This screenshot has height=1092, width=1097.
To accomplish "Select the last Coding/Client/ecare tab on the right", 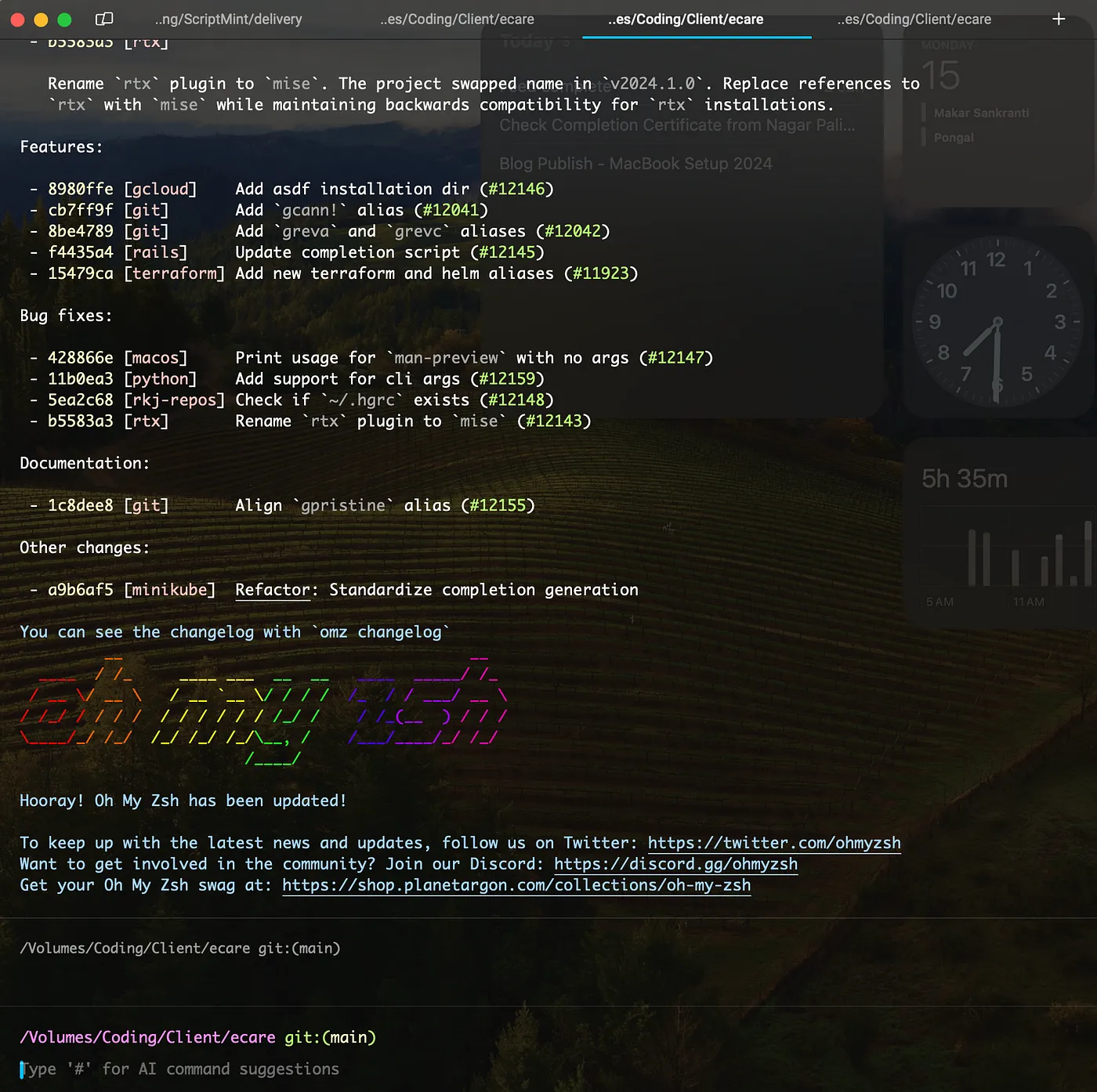I will tap(914, 20).
